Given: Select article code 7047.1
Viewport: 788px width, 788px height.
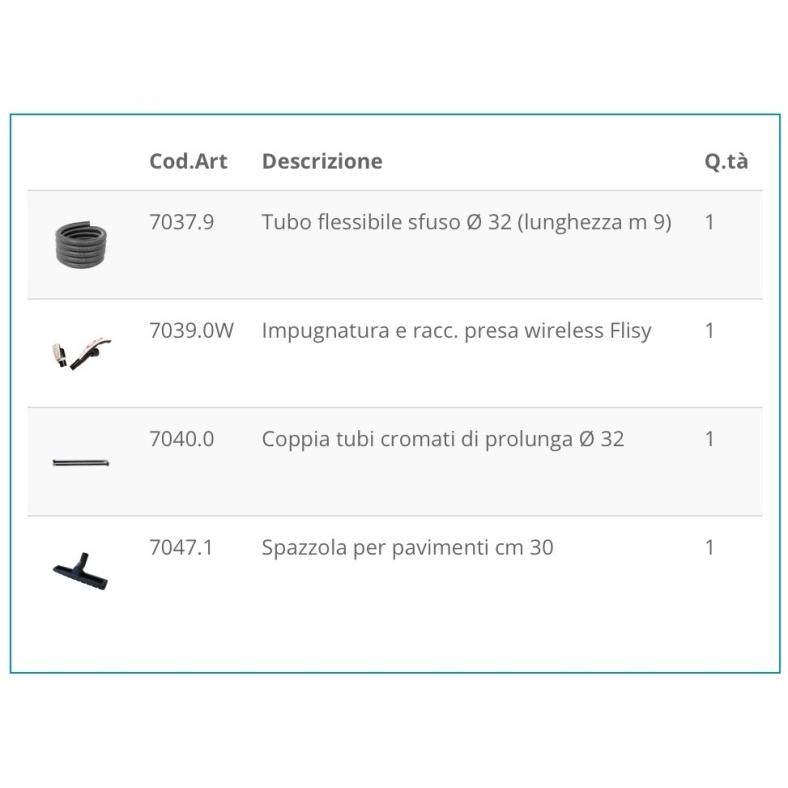Looking at the screenshot, I should [x=181, y=547].
